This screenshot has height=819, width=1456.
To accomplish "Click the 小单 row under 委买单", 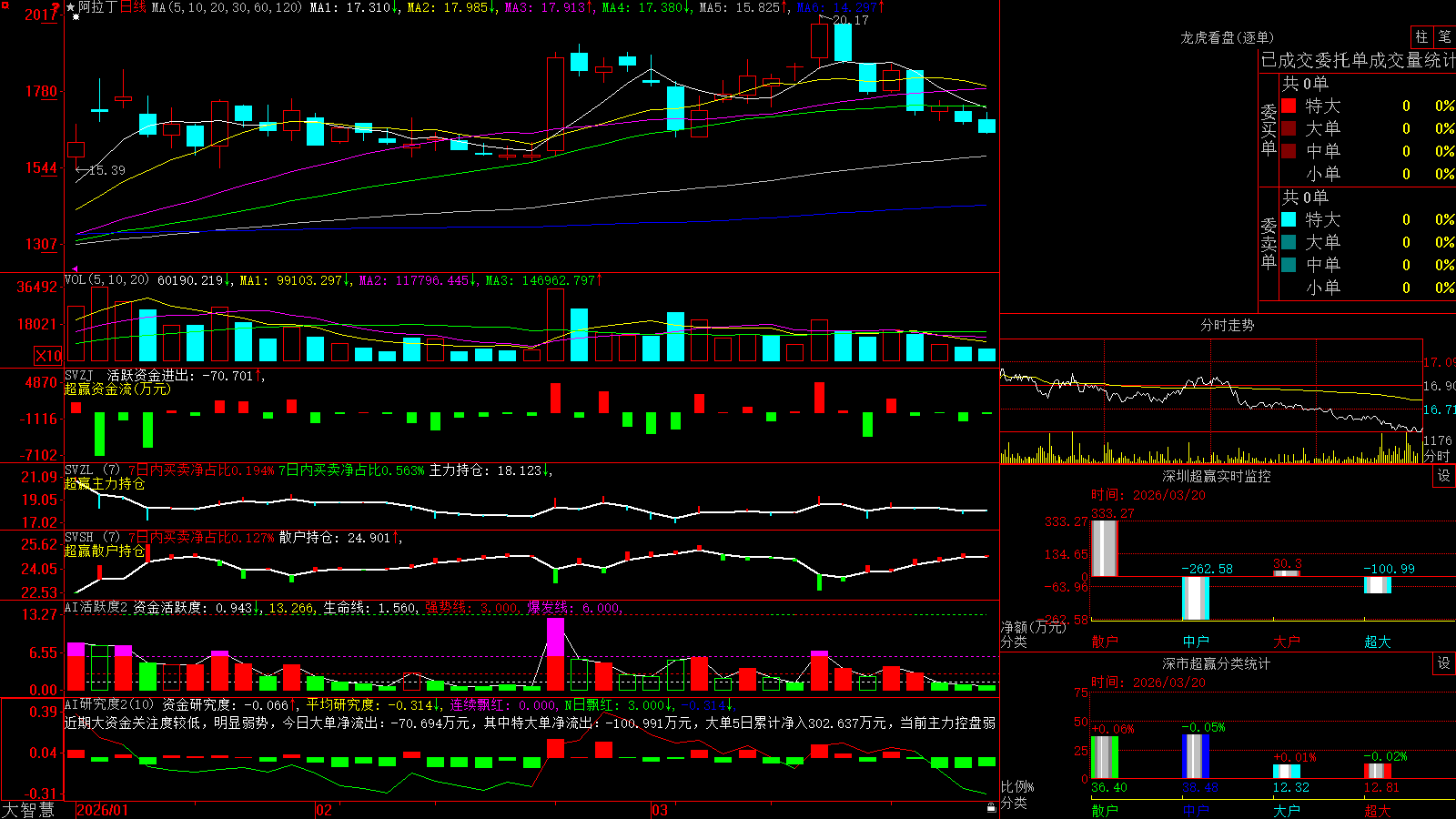I will (x=1368, y=174).
